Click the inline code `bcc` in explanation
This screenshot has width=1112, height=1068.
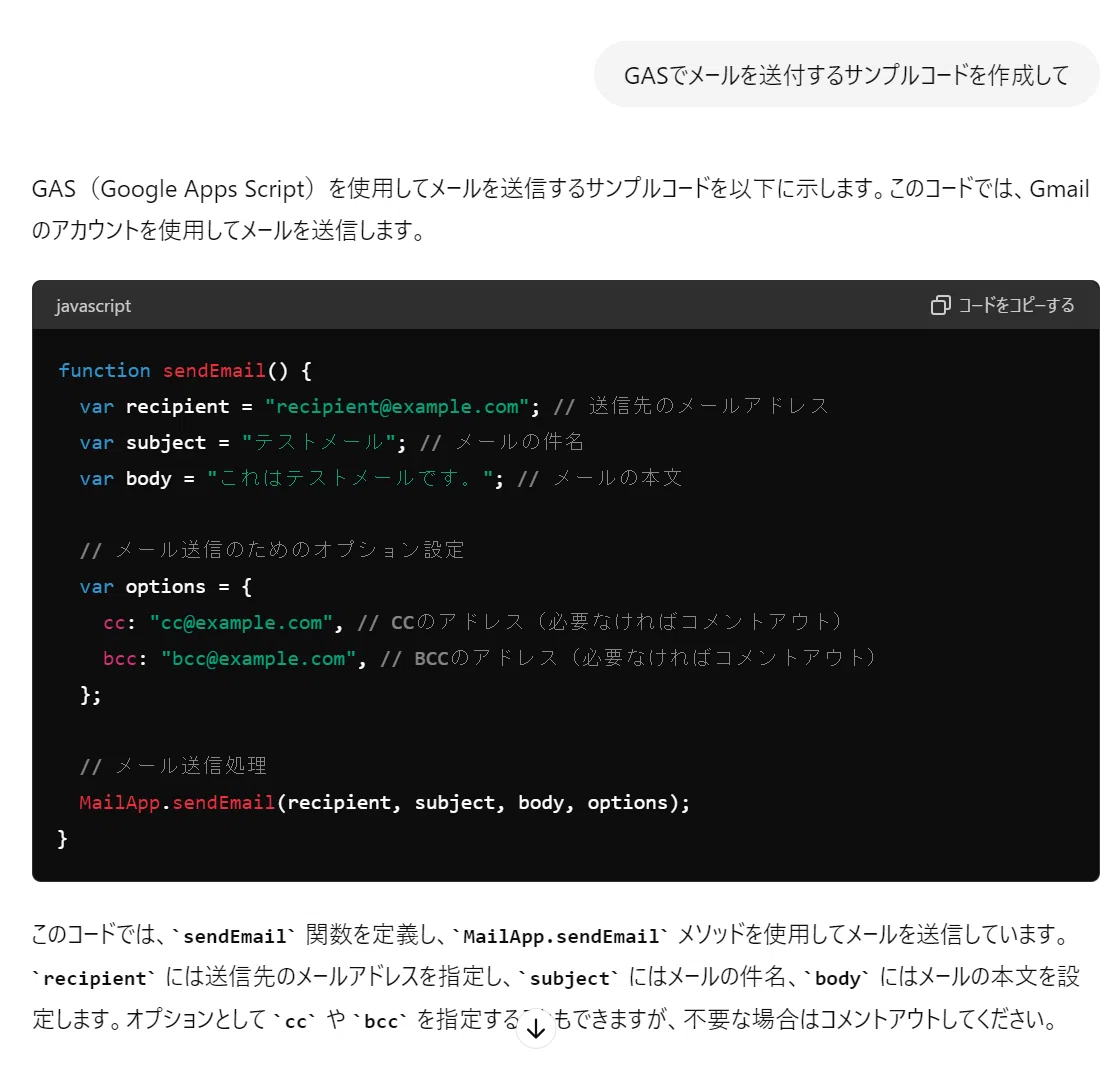point(381,1021)
